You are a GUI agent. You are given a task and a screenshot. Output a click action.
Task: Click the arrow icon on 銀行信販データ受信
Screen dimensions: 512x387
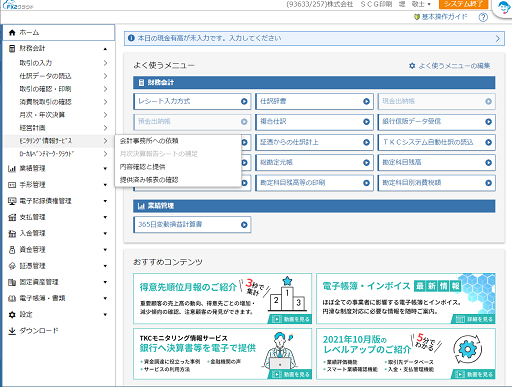[488, 122]
